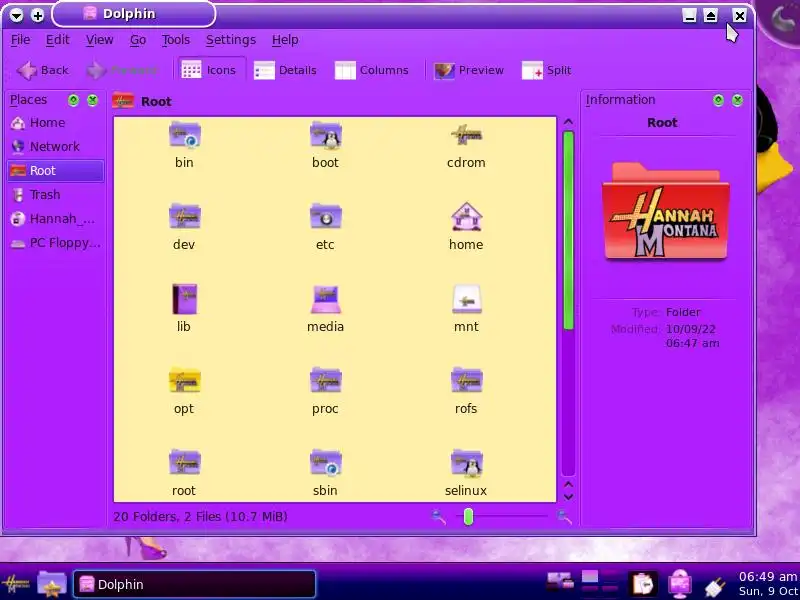Open the clipboard tray icon
The height and width of the screenshot is (600, 800).
[x=643, y=584]
